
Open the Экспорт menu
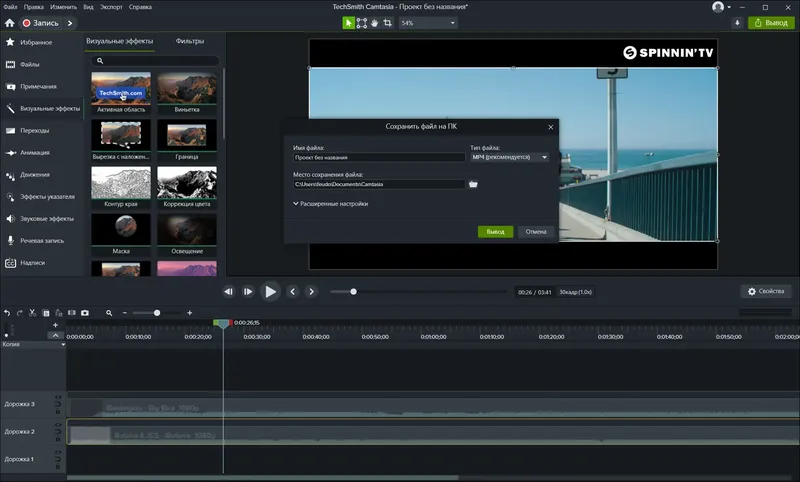112,6
